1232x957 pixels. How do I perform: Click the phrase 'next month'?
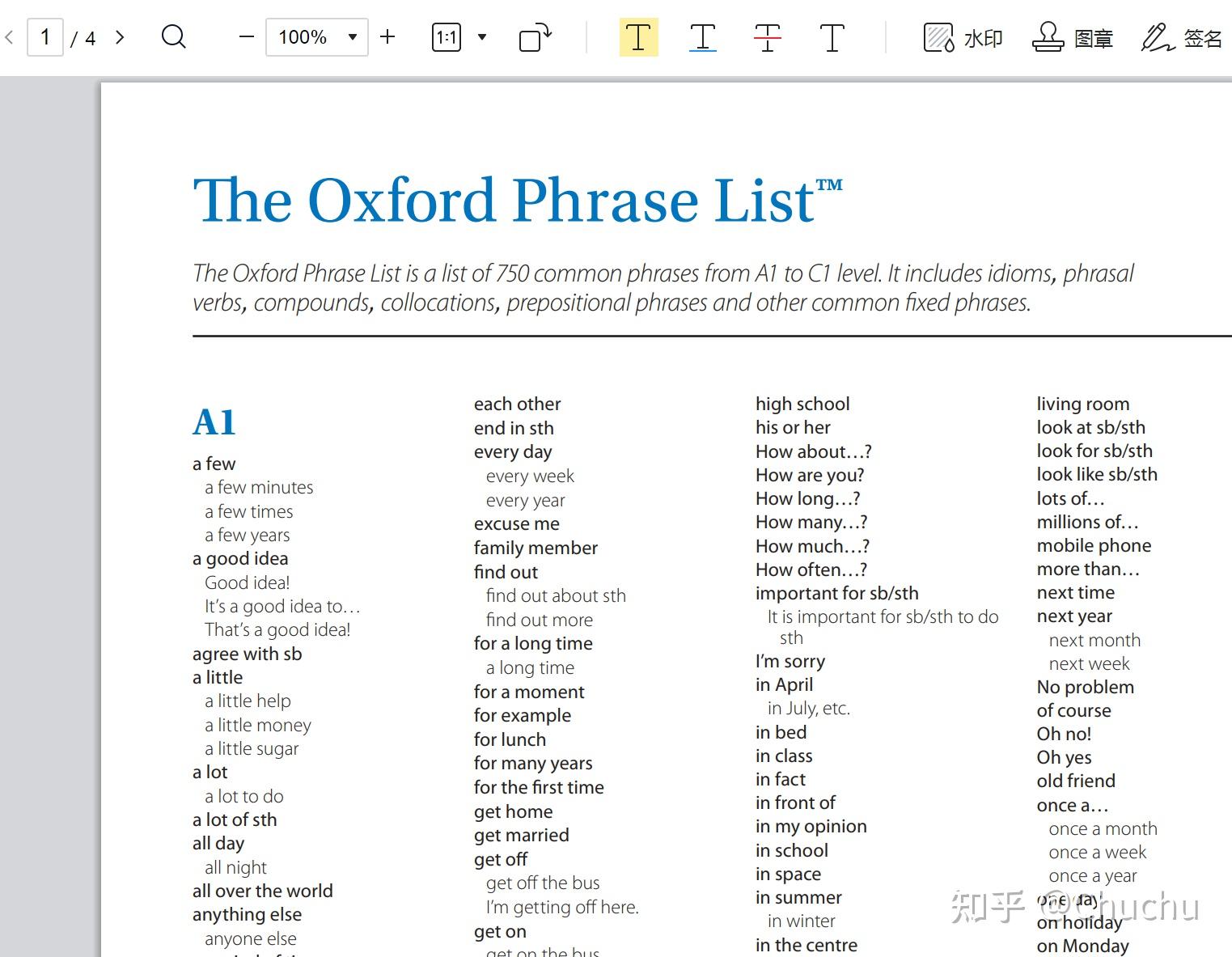click(1094, 641)
